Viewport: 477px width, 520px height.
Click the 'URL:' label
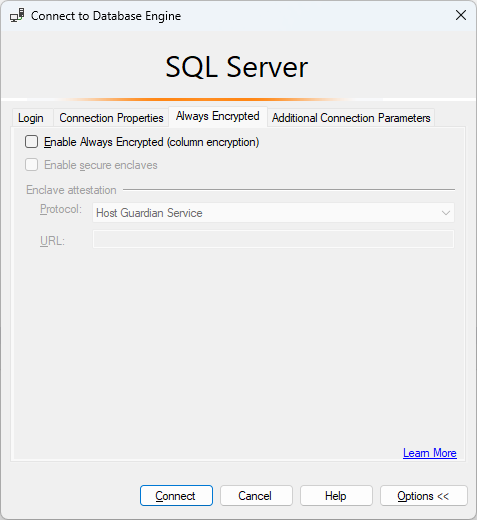[x=52, y=241]
